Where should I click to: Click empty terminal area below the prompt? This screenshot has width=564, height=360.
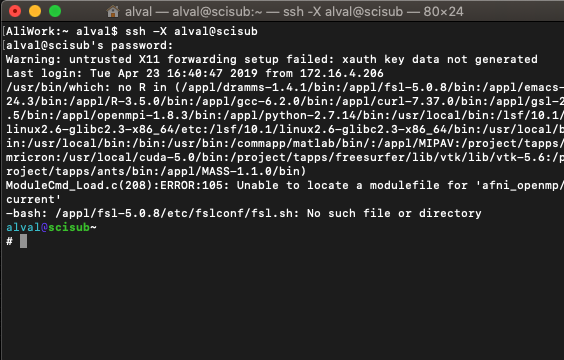282,302
